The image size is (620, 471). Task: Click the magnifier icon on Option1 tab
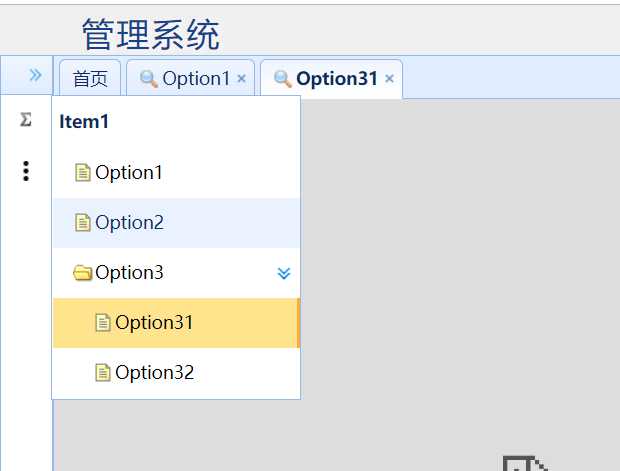click(x=149, y=78)
